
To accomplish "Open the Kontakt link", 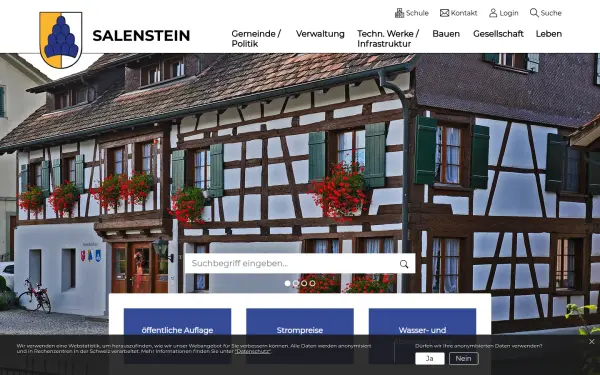I will point(458,13).
